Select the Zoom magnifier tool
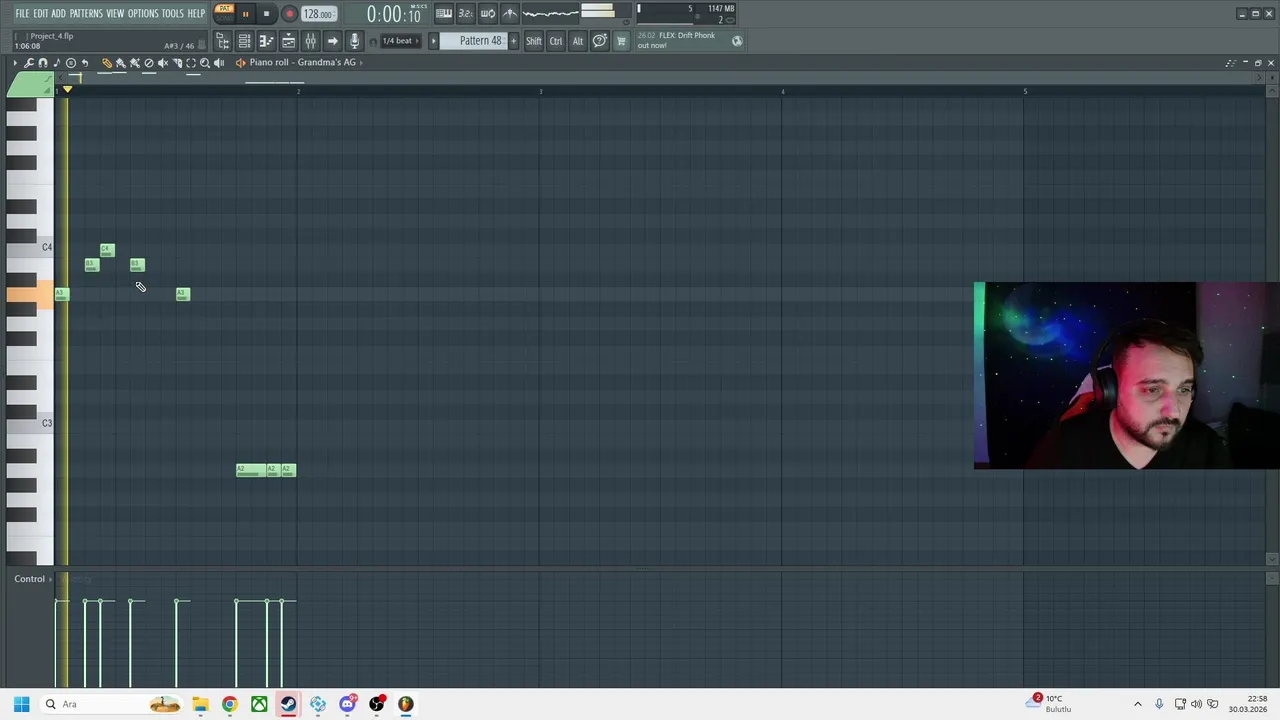Screen dimensions: 1280x720 click(x=205, y=63)
